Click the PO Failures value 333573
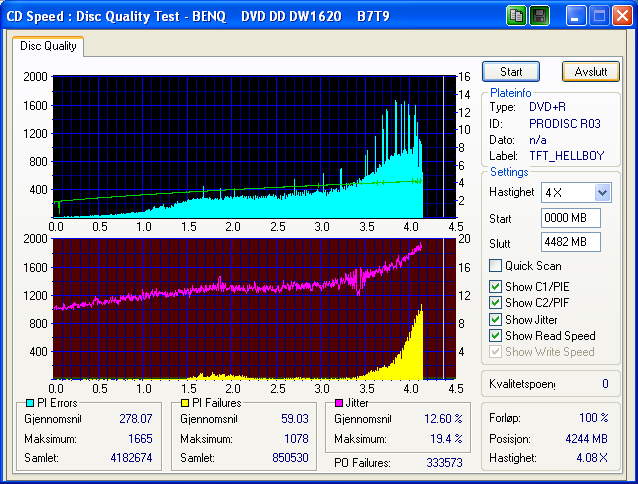The width and height of the screenshot is (638, 484). click(444, 462)
